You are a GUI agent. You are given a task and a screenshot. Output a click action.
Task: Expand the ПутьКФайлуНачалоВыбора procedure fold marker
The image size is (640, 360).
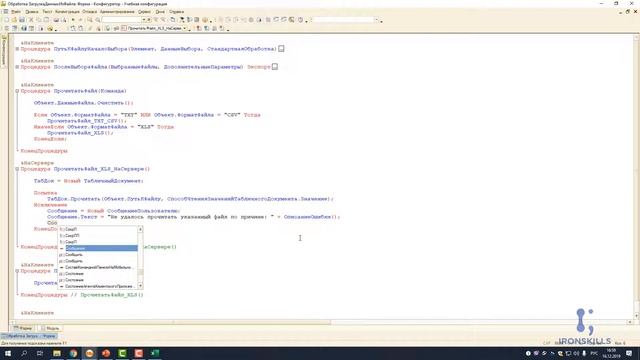pyautogui.click(x=17, y=49)
